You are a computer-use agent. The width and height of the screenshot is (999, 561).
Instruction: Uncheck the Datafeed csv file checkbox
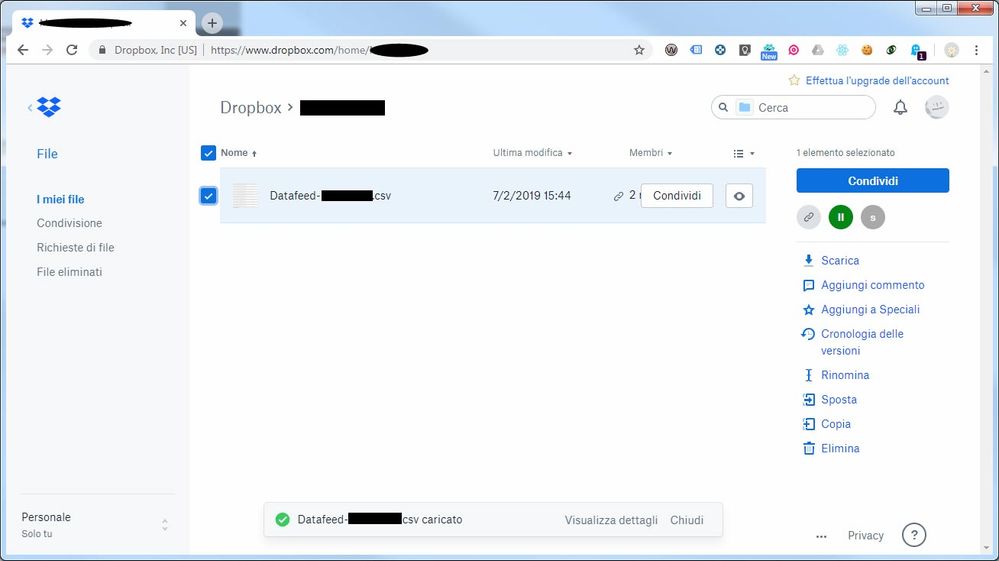208,195
